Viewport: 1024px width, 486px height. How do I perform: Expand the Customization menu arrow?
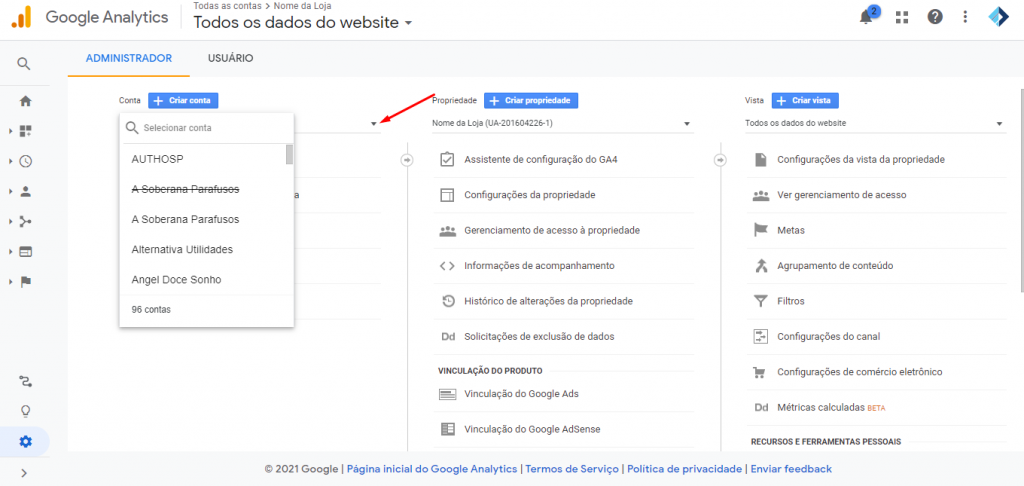tap(10, 131)
